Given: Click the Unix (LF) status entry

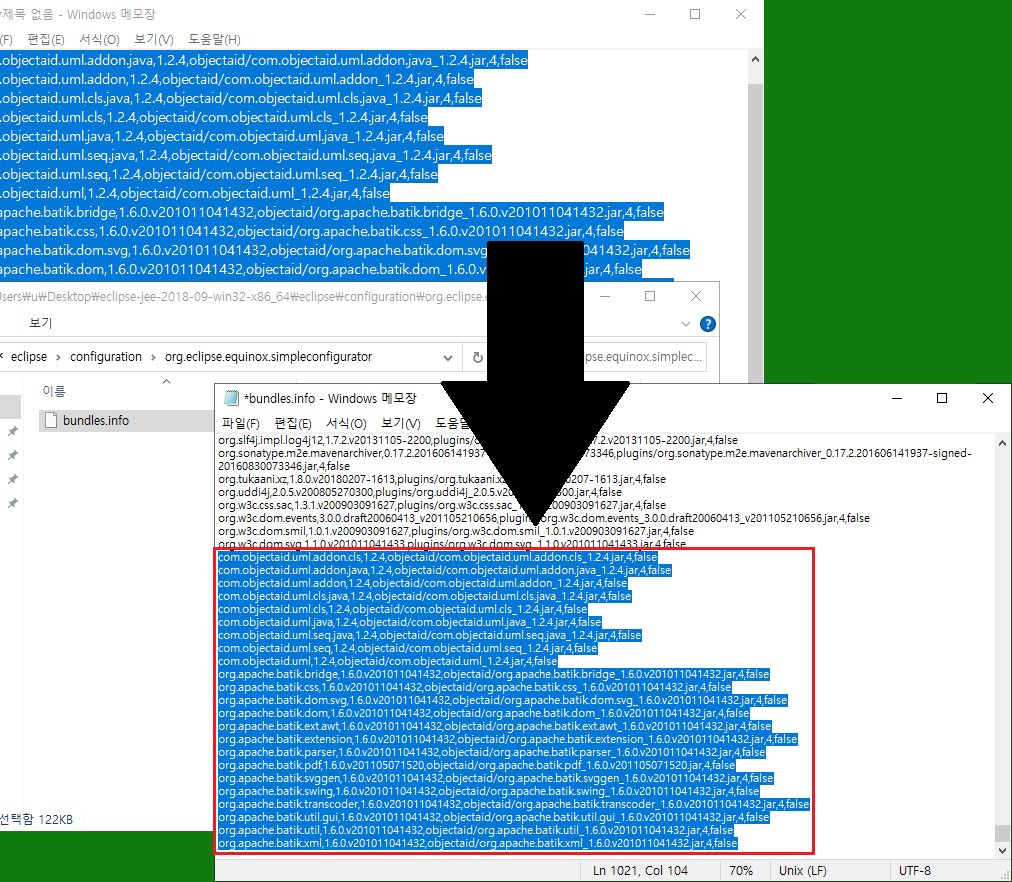Looking at the screenshot, I should click(x=802, y=870).
